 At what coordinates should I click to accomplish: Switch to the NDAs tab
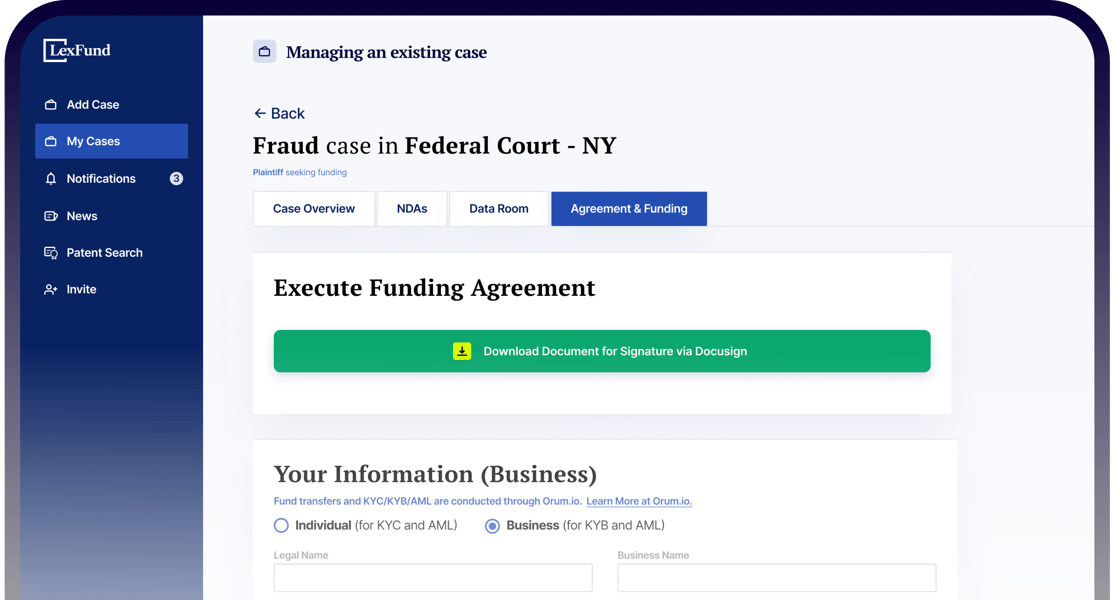(x=412, y=209)
